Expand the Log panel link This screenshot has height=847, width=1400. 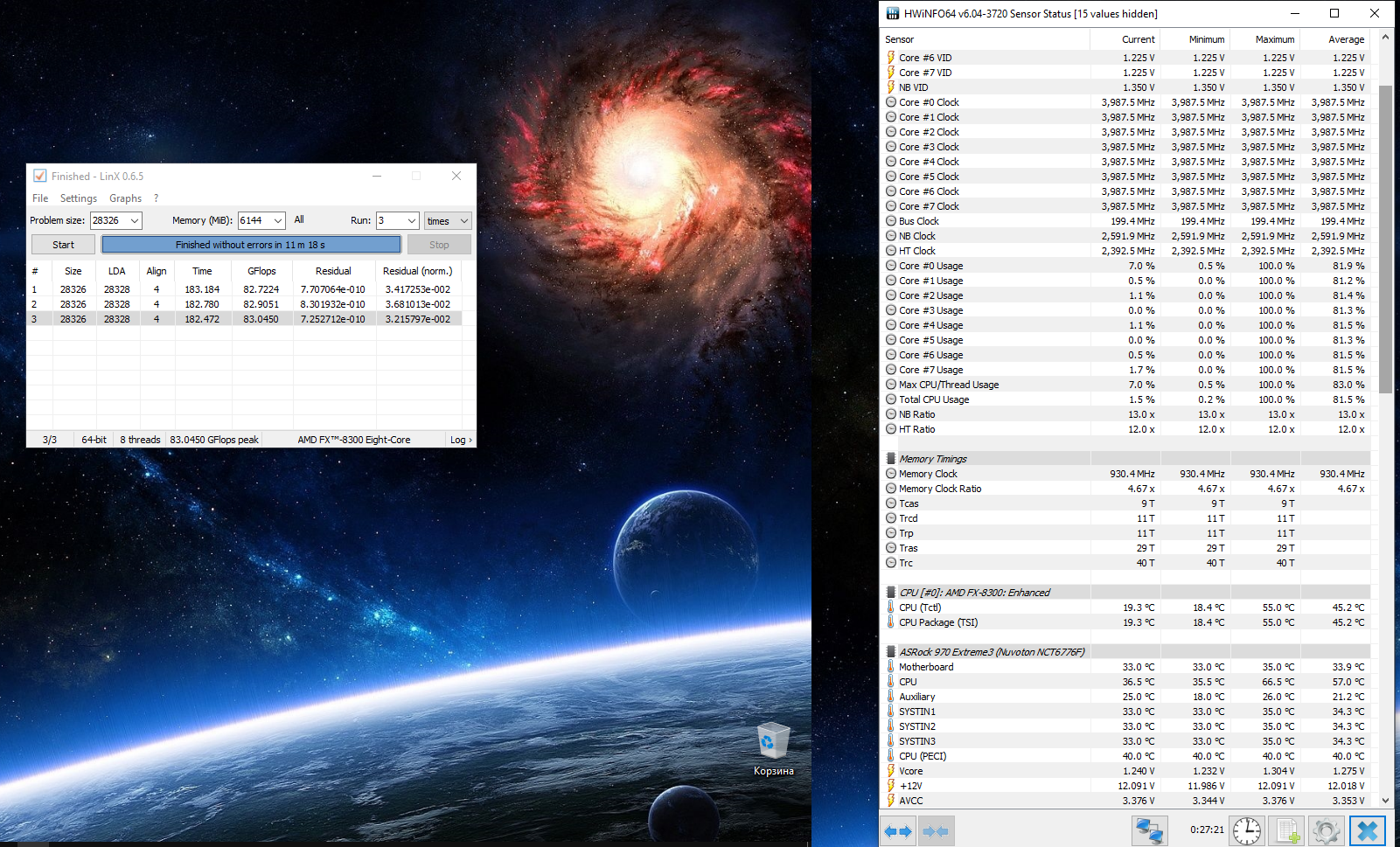click(x=461, y=440)
